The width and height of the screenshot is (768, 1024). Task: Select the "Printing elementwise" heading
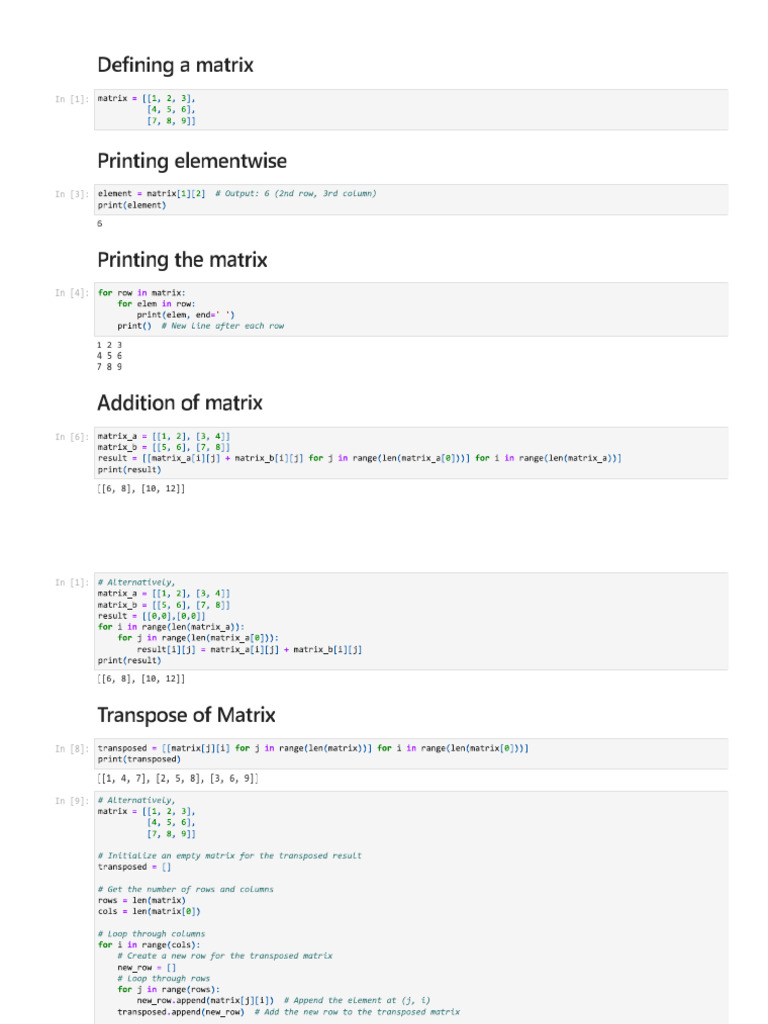(192, 161)
